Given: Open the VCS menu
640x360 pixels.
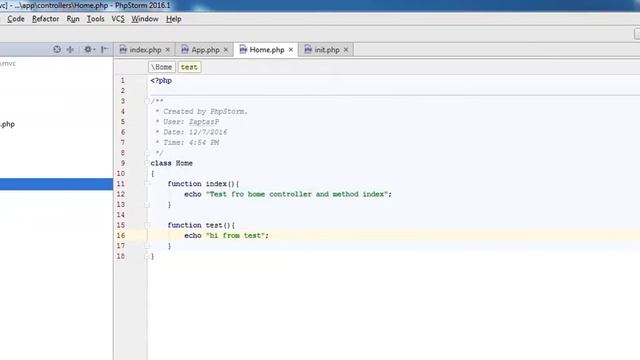Looking at the screenshot, I should click(118, 19).
